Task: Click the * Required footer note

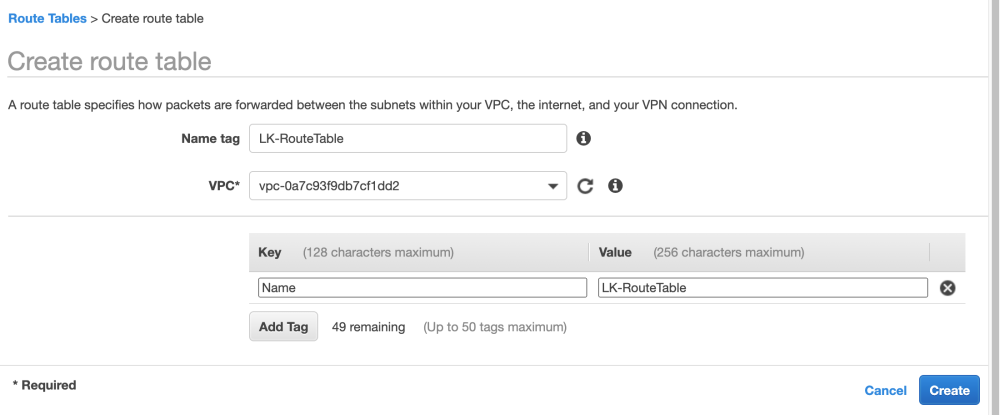Action: (x=44, y=385)
